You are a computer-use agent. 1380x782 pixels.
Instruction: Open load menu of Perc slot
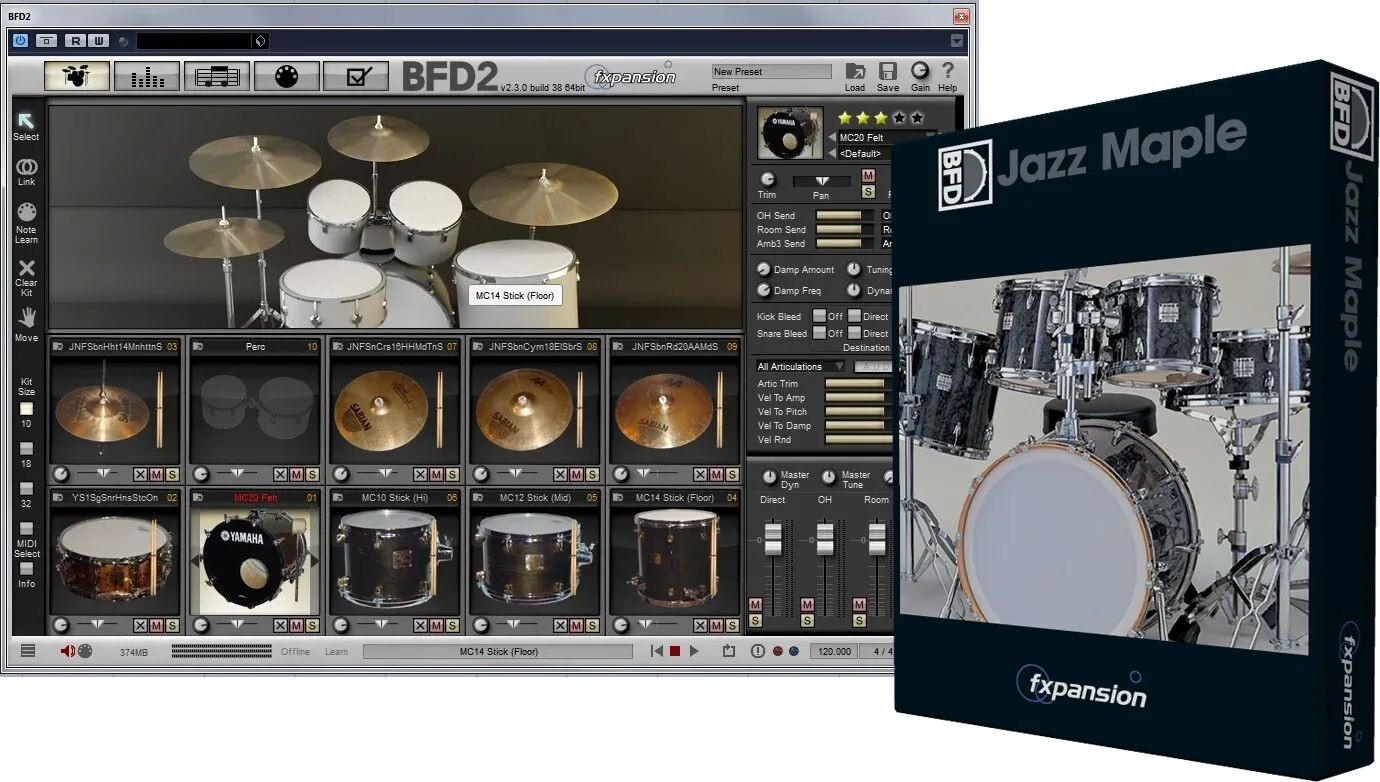[198, 347]
